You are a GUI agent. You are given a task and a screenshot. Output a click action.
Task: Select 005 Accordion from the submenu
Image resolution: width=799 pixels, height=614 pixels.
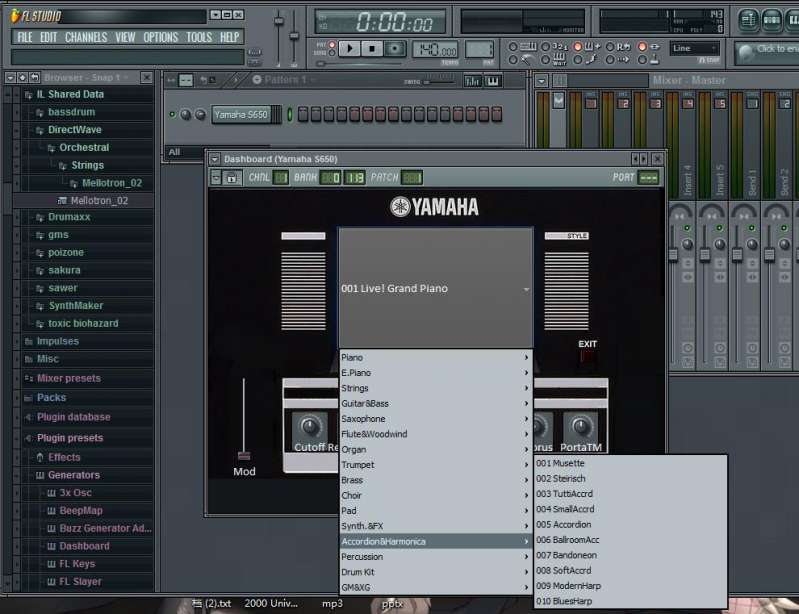(x=563, y=524)
